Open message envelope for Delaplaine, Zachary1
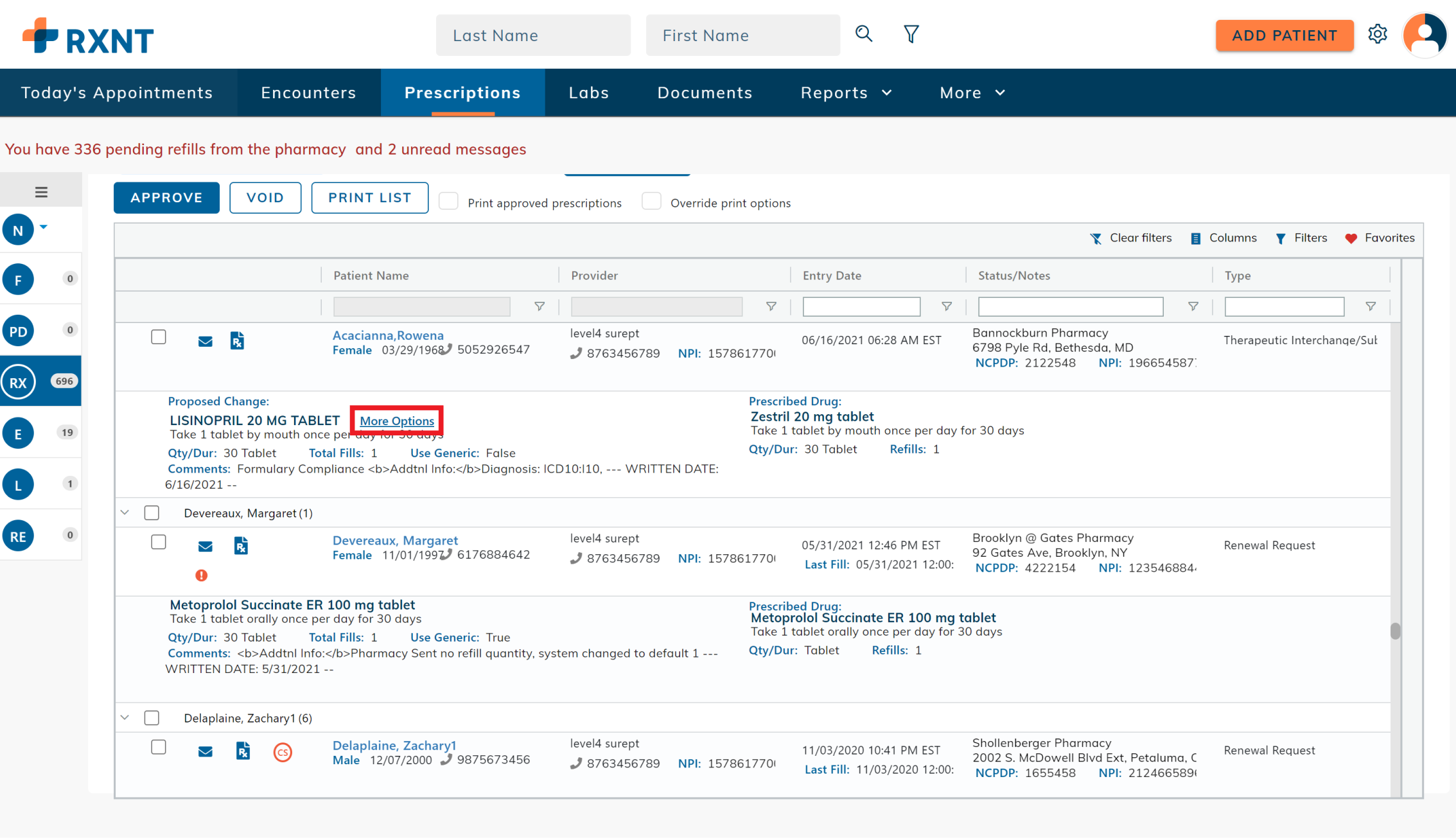This screenshot has height=840, width=1456. click(x=205, y=751)
